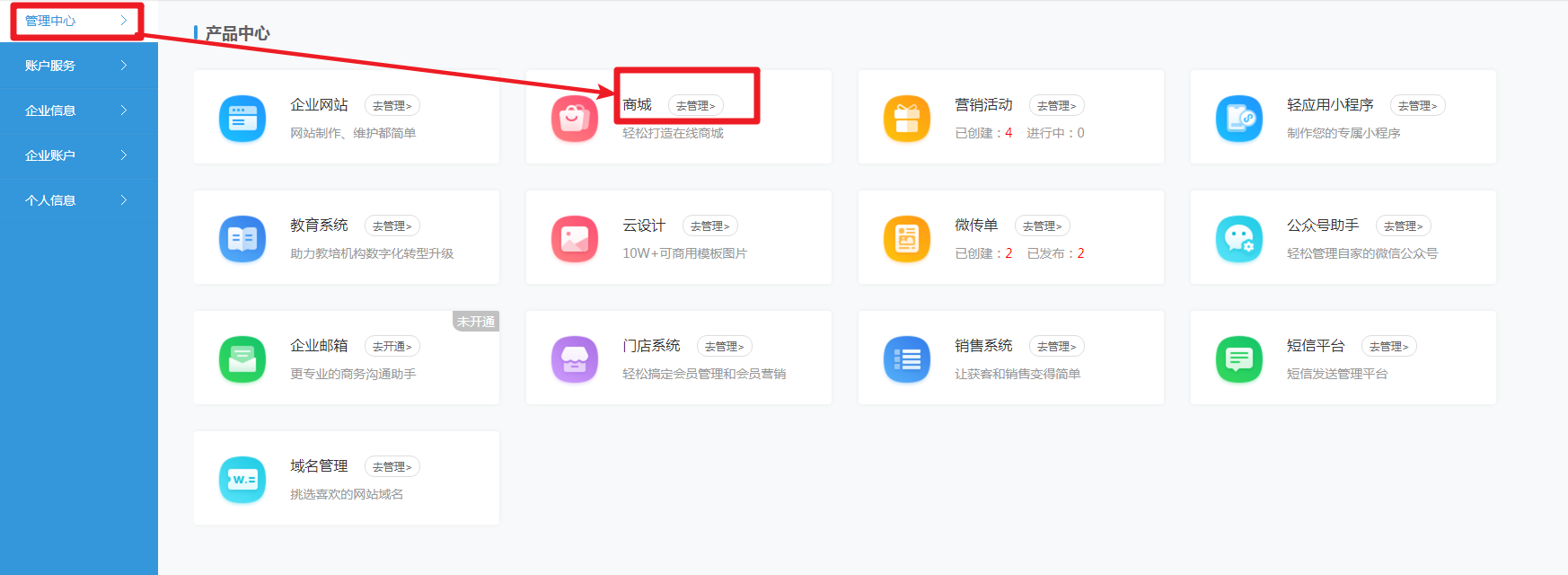Viewport: 1568px width, 575px height.
Task: Click the 助力教培机构数字化转型升级 description
Action: (x=372, y=253)
